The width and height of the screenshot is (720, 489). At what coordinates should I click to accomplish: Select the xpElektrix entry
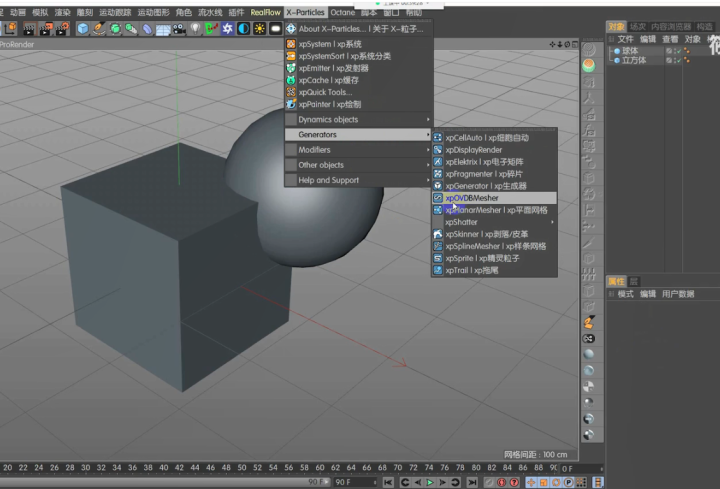coord(494,162)
